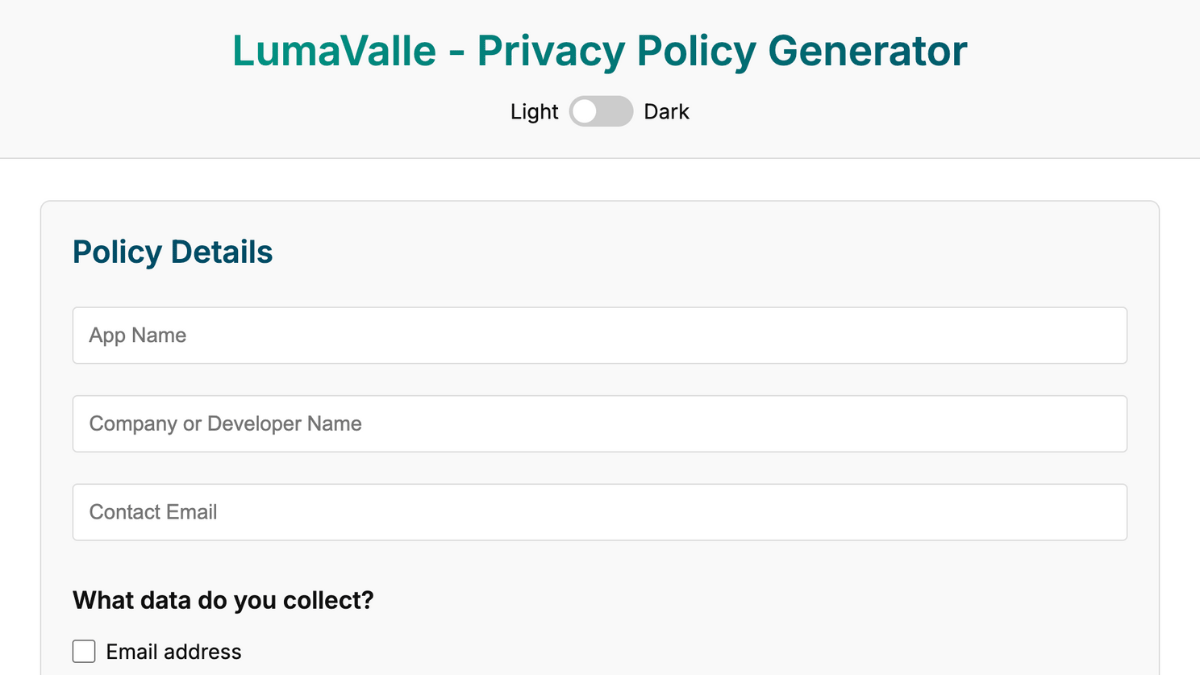
Task: Click the LumaValle page title
Action: 334,51
